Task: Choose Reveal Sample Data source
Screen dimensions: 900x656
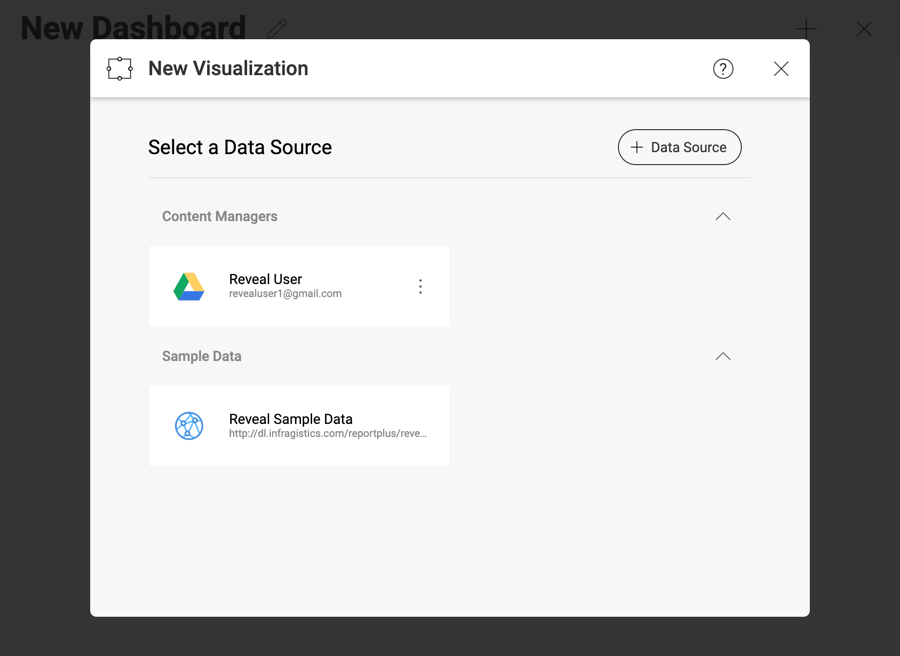Action: [298, 426]
